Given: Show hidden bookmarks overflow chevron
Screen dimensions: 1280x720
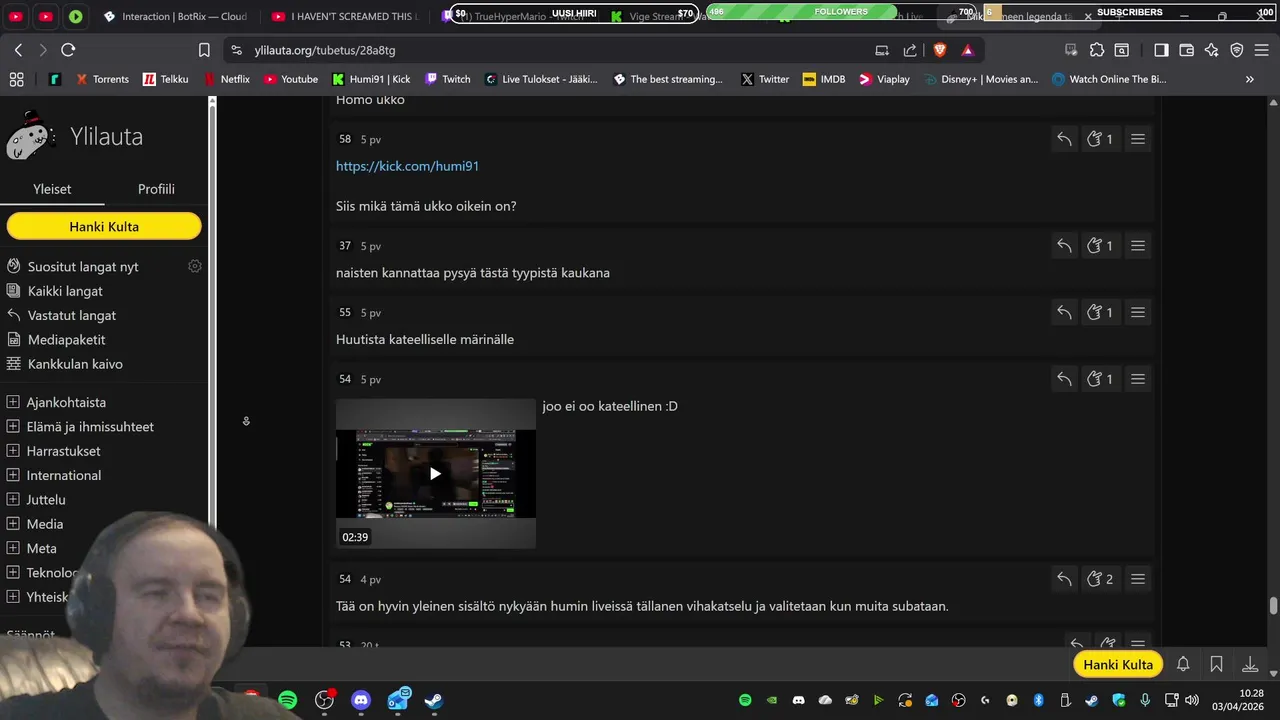Looking at the screenshot, I should point(1249,79).
